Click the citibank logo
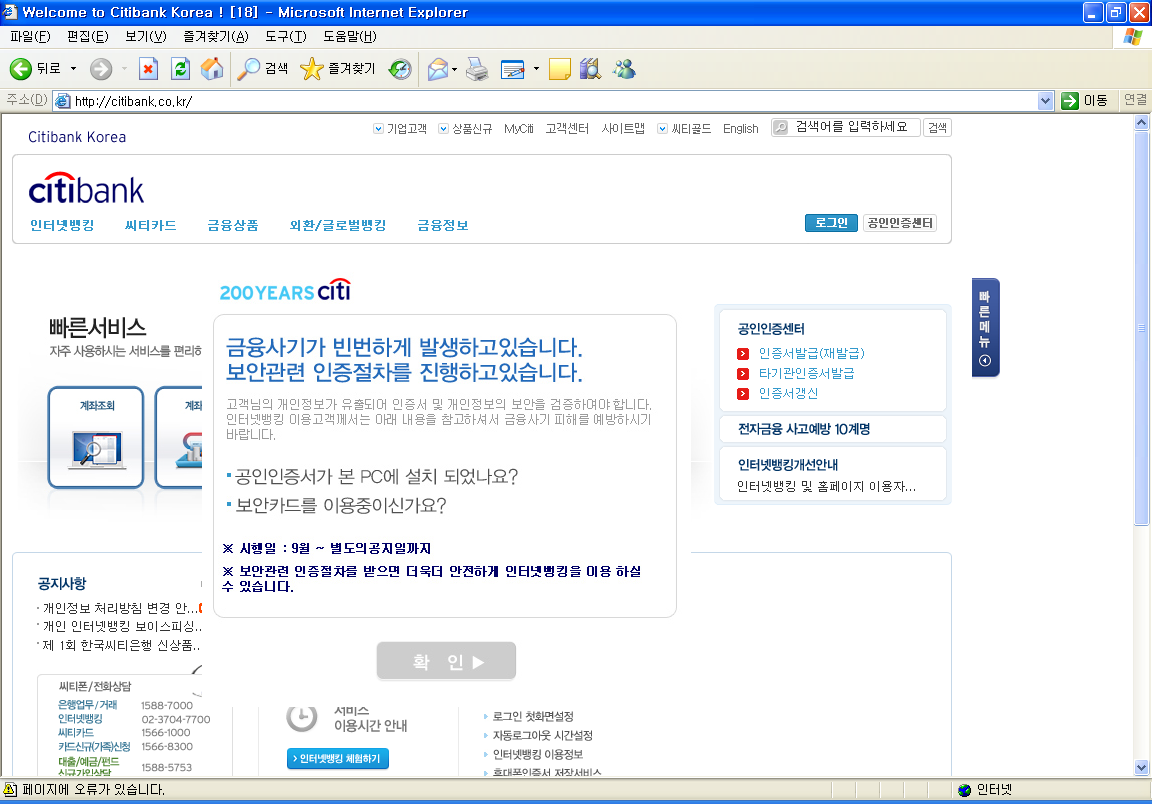 pos(86,189)
